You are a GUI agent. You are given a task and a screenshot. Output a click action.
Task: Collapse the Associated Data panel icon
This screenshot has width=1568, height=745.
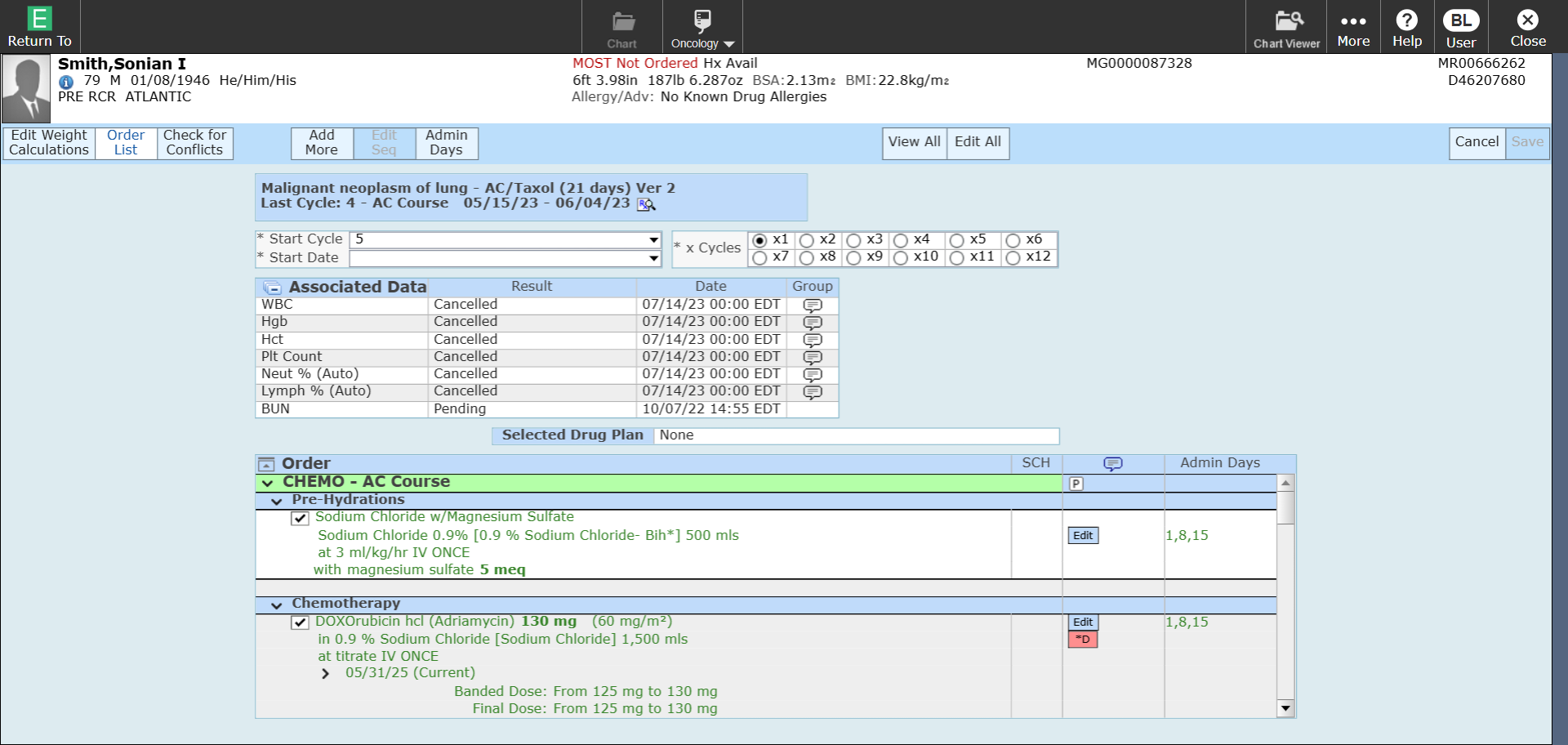273,288
